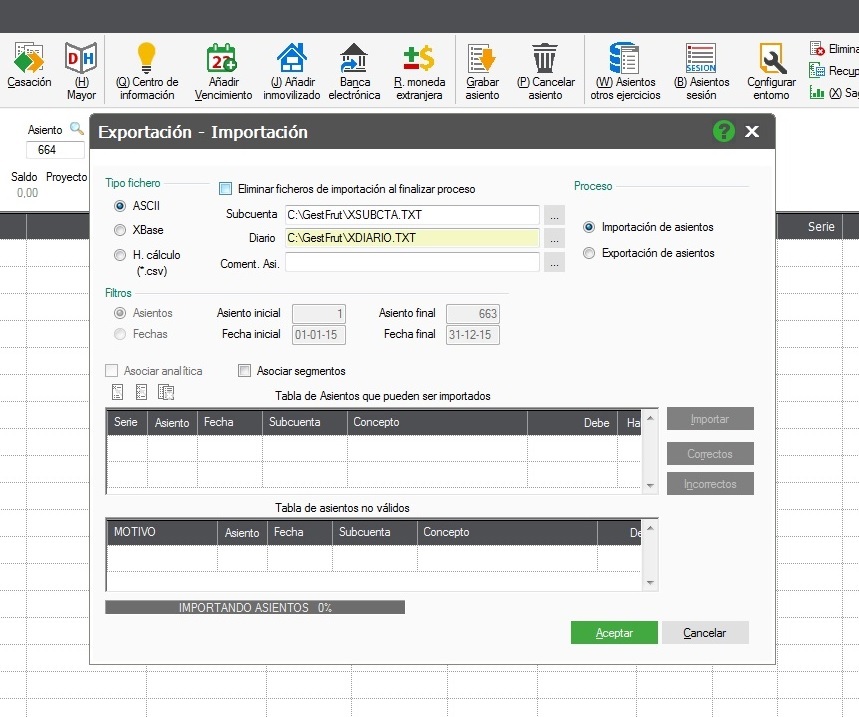Click the R. moneda extranjera icon
The height and width of the screenshot is (717, 859).
click(x=418, y=58)
